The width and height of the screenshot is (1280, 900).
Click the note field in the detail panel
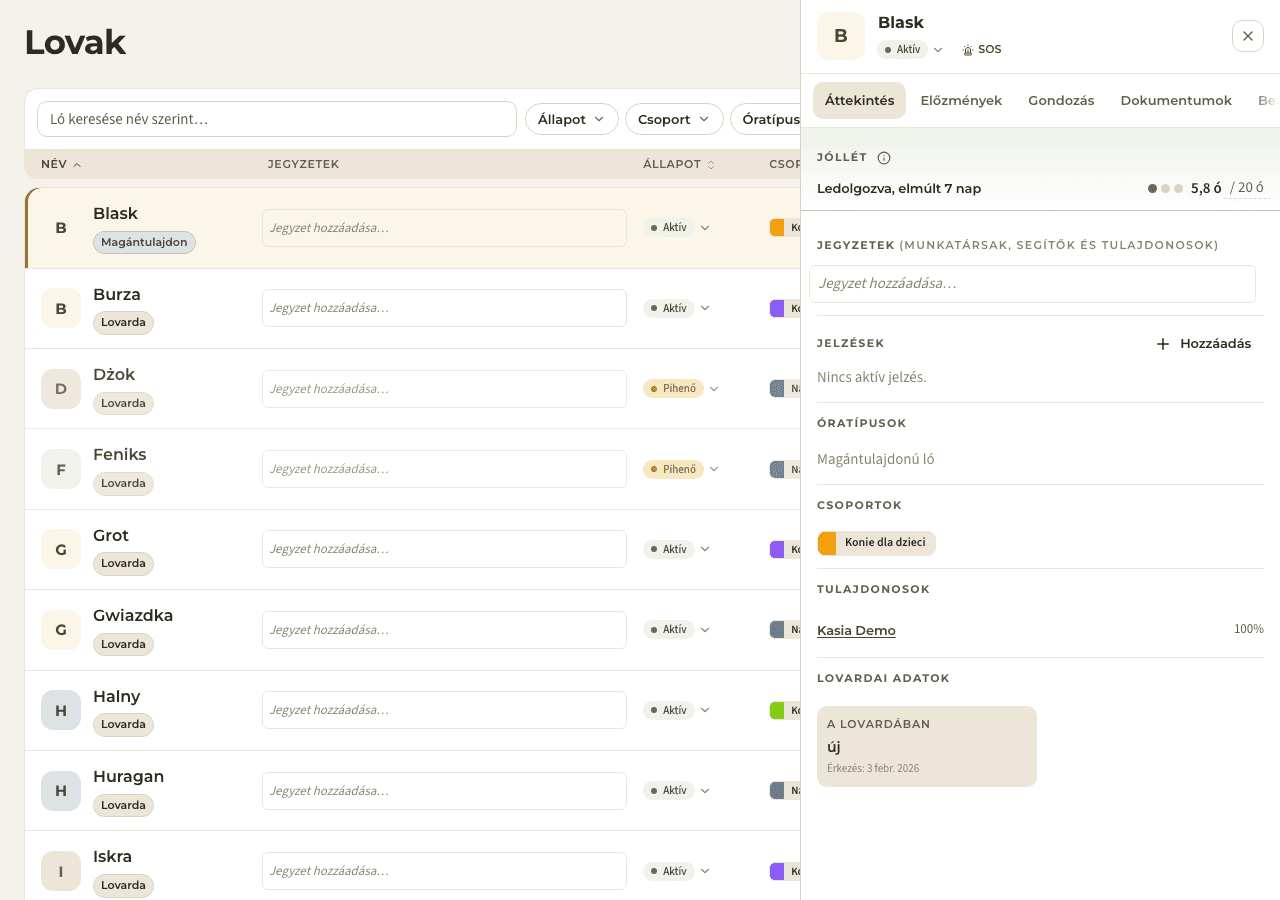(1032, 284)
